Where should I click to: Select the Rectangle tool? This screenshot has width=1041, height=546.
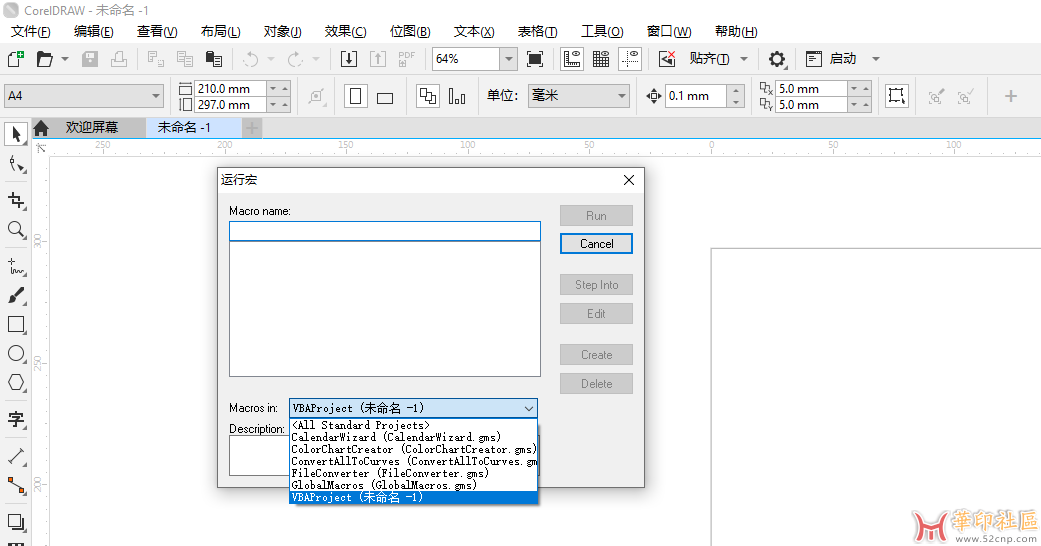(x=16, y=324)
